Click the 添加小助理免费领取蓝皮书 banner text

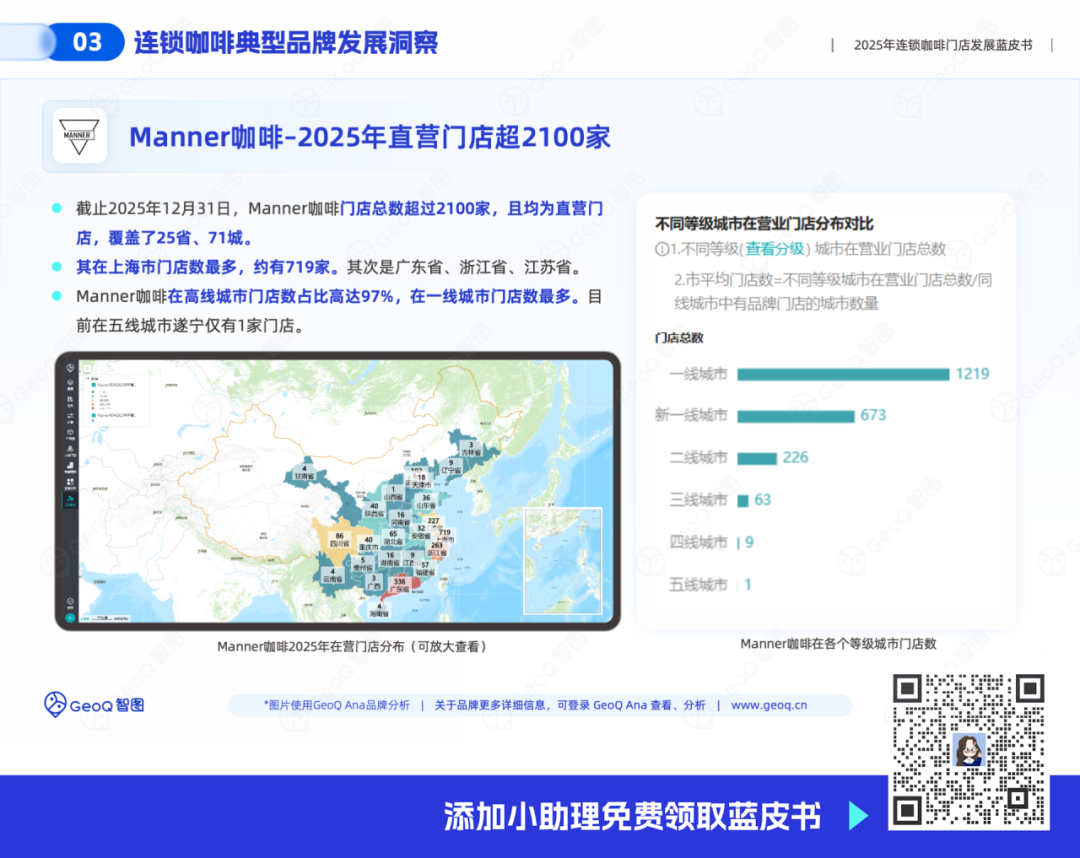click(632, 816)
